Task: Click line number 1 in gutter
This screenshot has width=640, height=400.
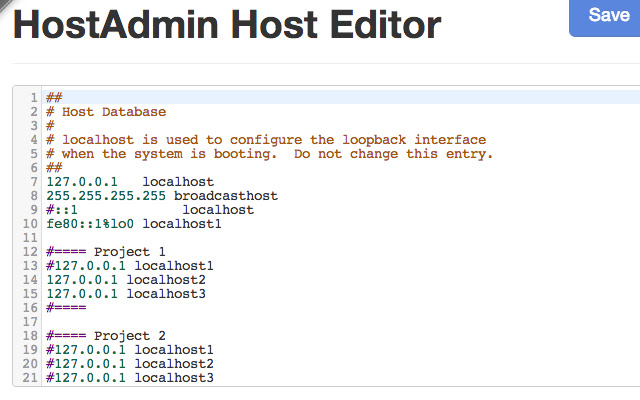Action: [x=33, y=98]
